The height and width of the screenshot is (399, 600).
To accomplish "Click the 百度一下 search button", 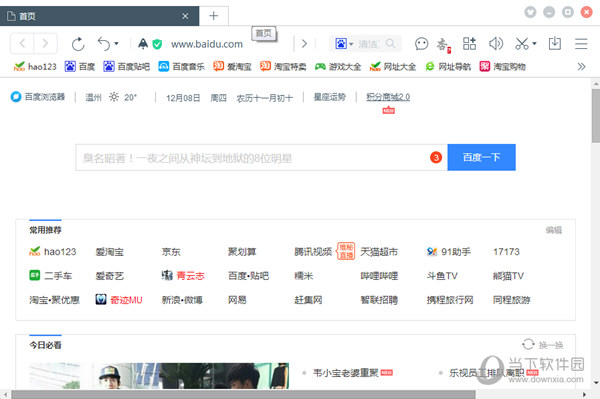I will click(x=481, y=157).
